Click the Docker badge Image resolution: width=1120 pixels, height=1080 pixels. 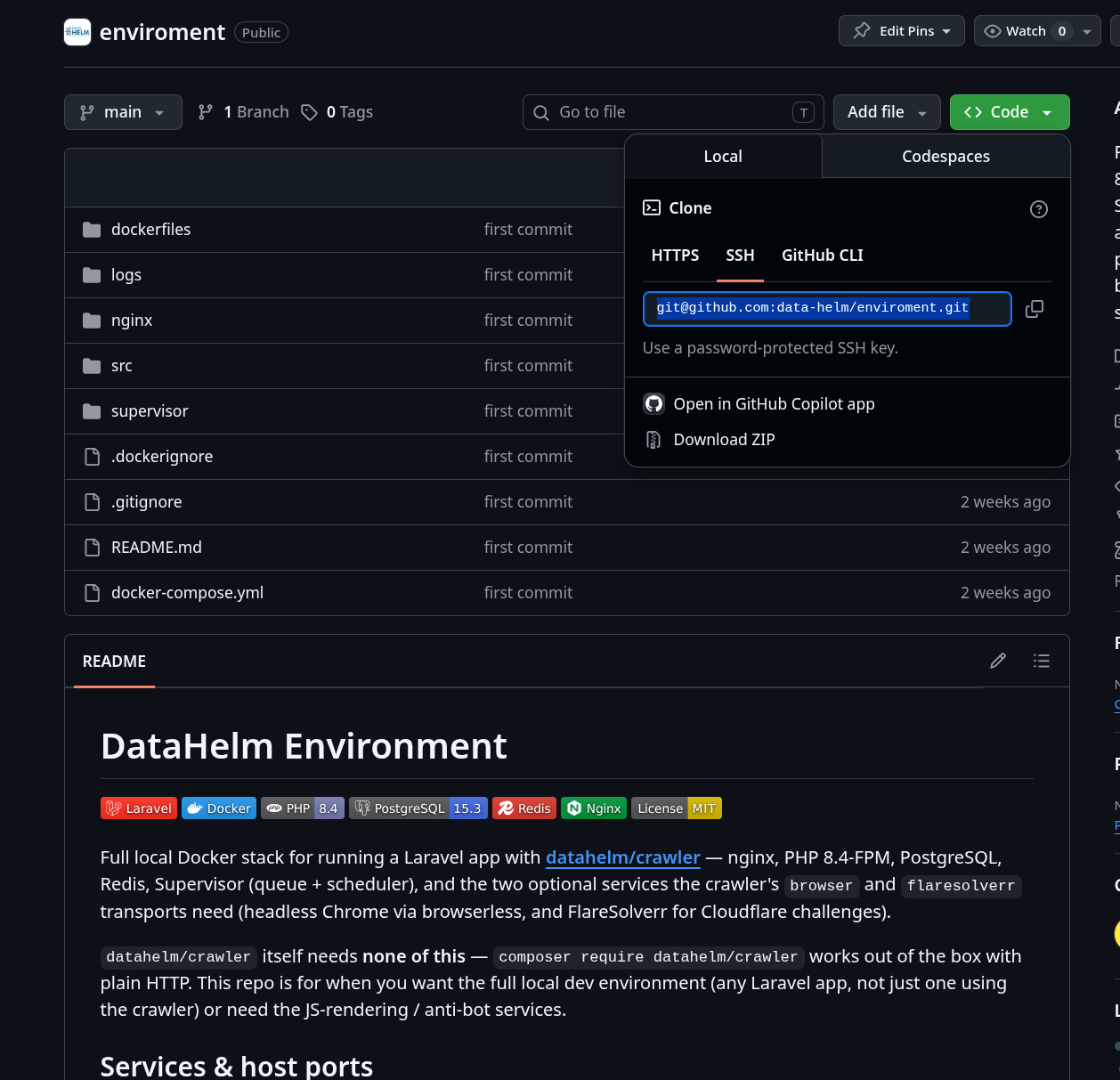[x=219, y=808]
